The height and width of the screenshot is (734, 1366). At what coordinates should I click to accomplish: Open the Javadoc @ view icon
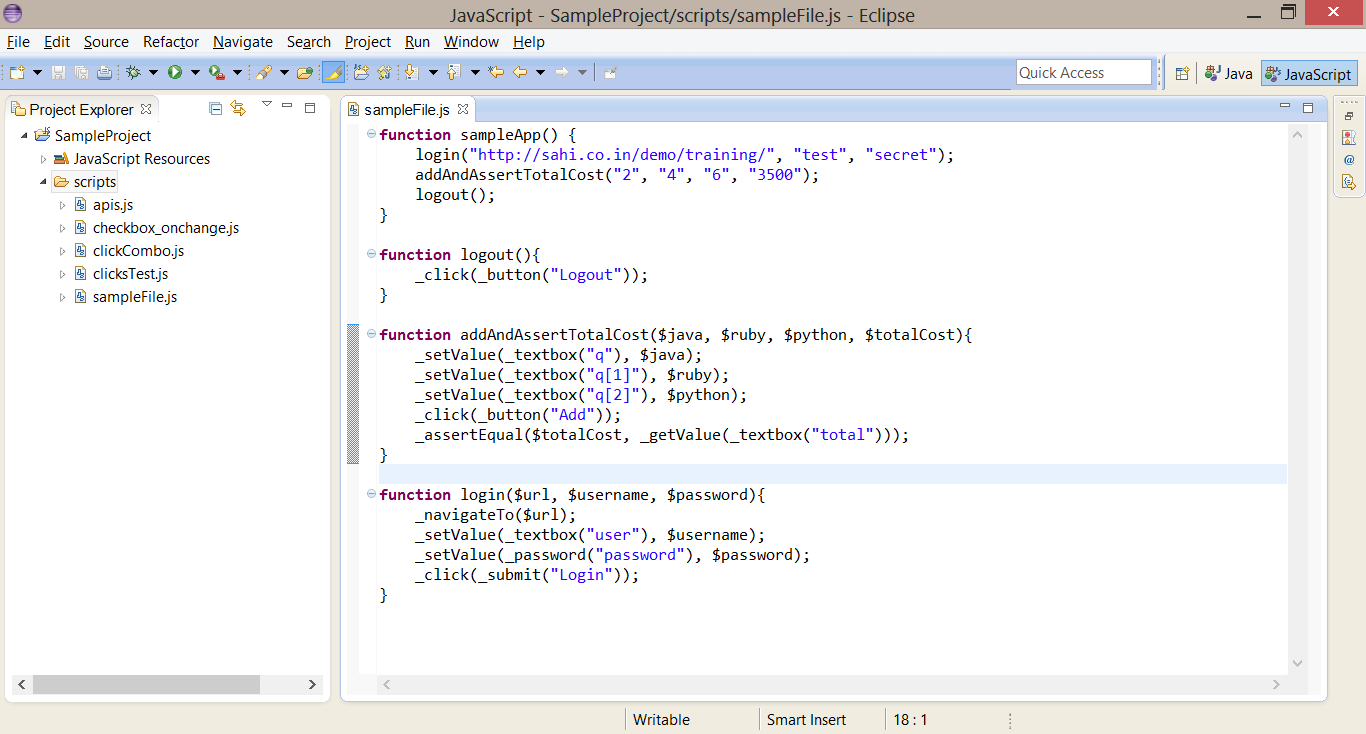(1349, 159)
